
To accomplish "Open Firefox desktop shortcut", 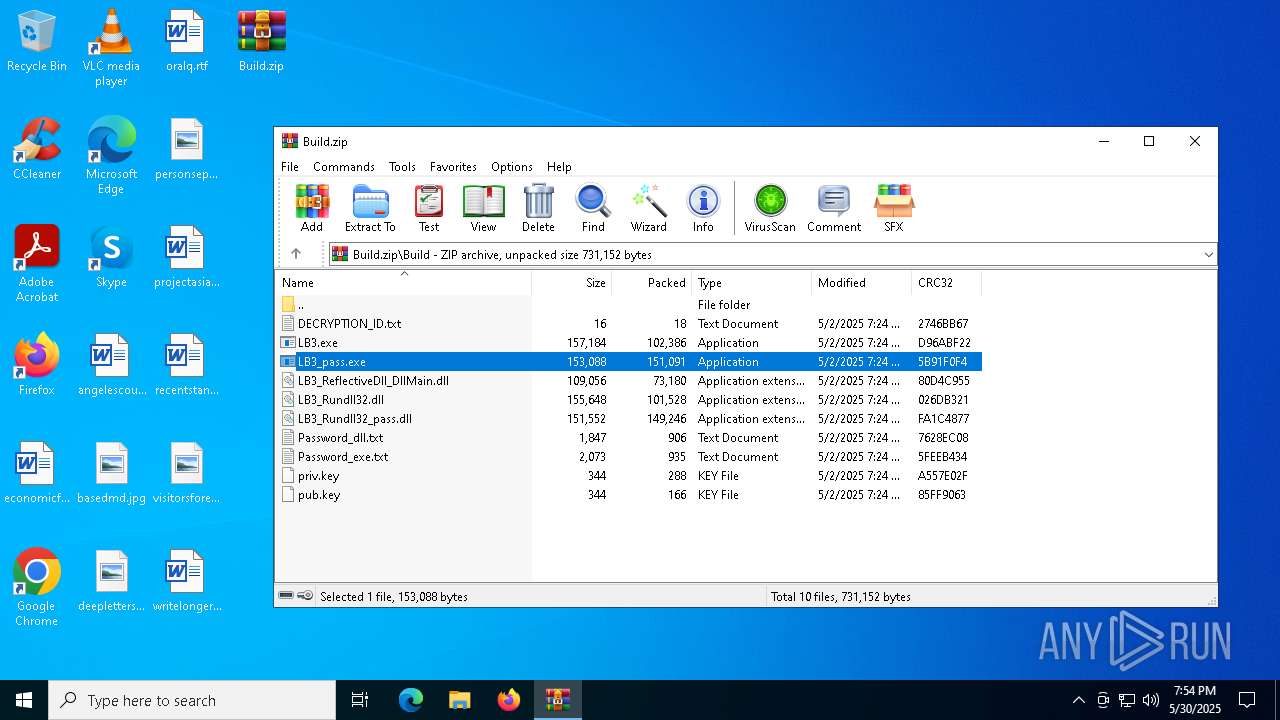I will tap(37, 366).
